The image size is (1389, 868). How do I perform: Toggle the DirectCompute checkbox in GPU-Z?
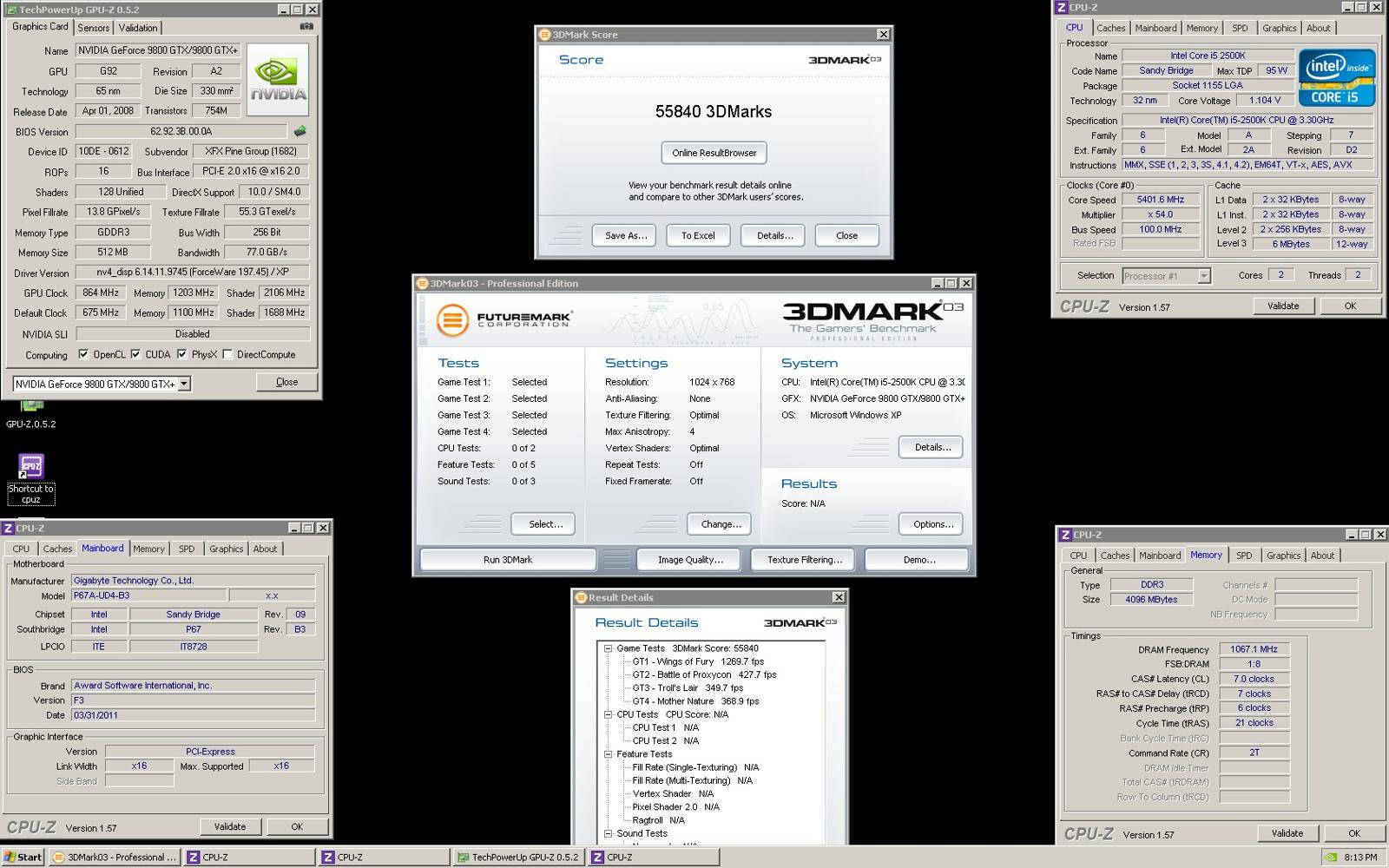[x=227, y=354]
